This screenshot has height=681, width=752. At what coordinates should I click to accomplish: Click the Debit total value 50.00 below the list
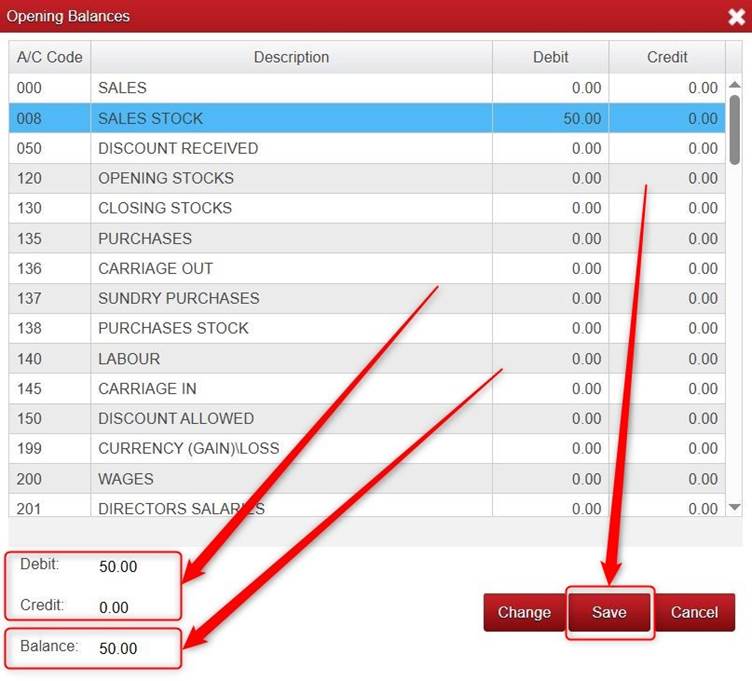coord(118,567)
